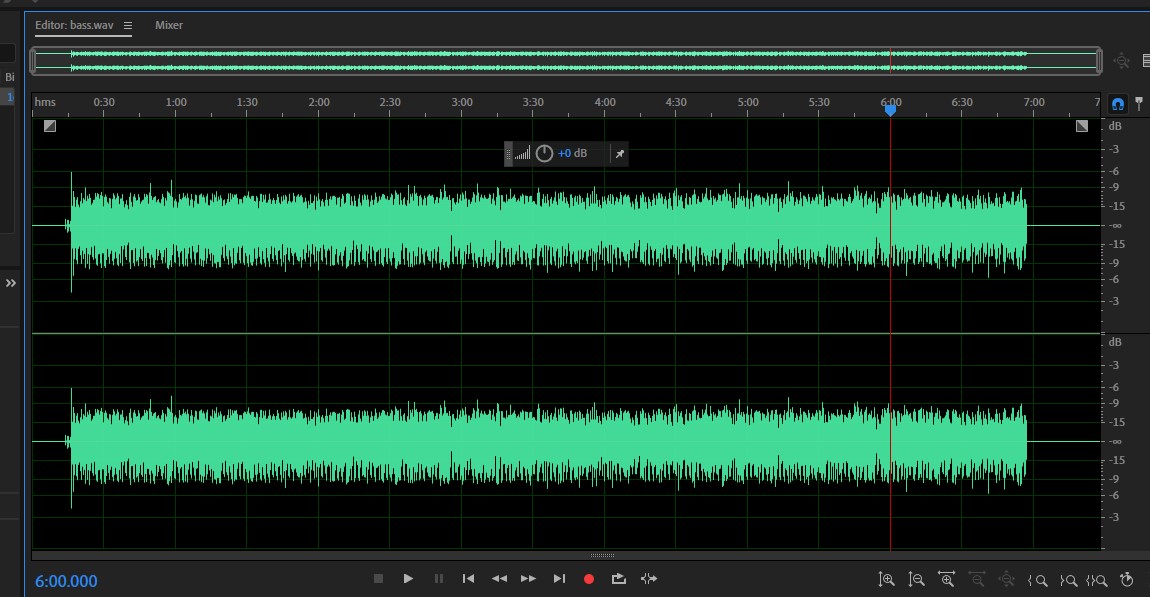Click the overview navigator's right edge handle
The height and width of the screenshot is (597, 1150).
click(x=1099, y=61)
